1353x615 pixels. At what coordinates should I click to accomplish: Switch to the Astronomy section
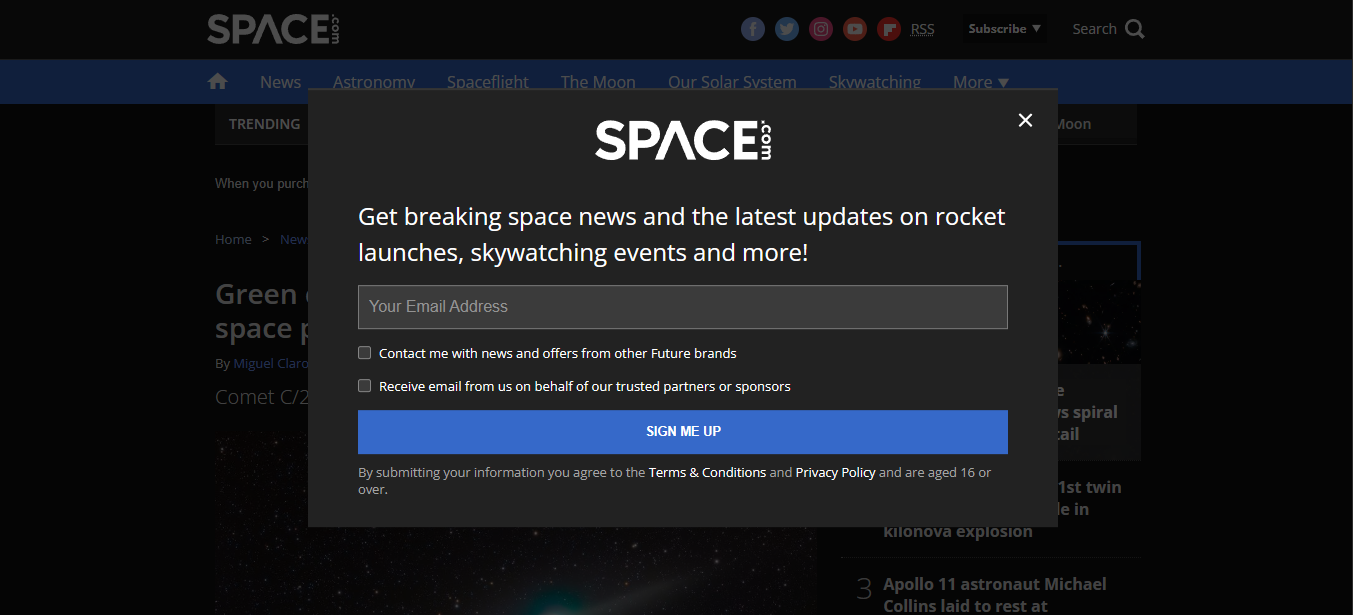click(373, 81)
